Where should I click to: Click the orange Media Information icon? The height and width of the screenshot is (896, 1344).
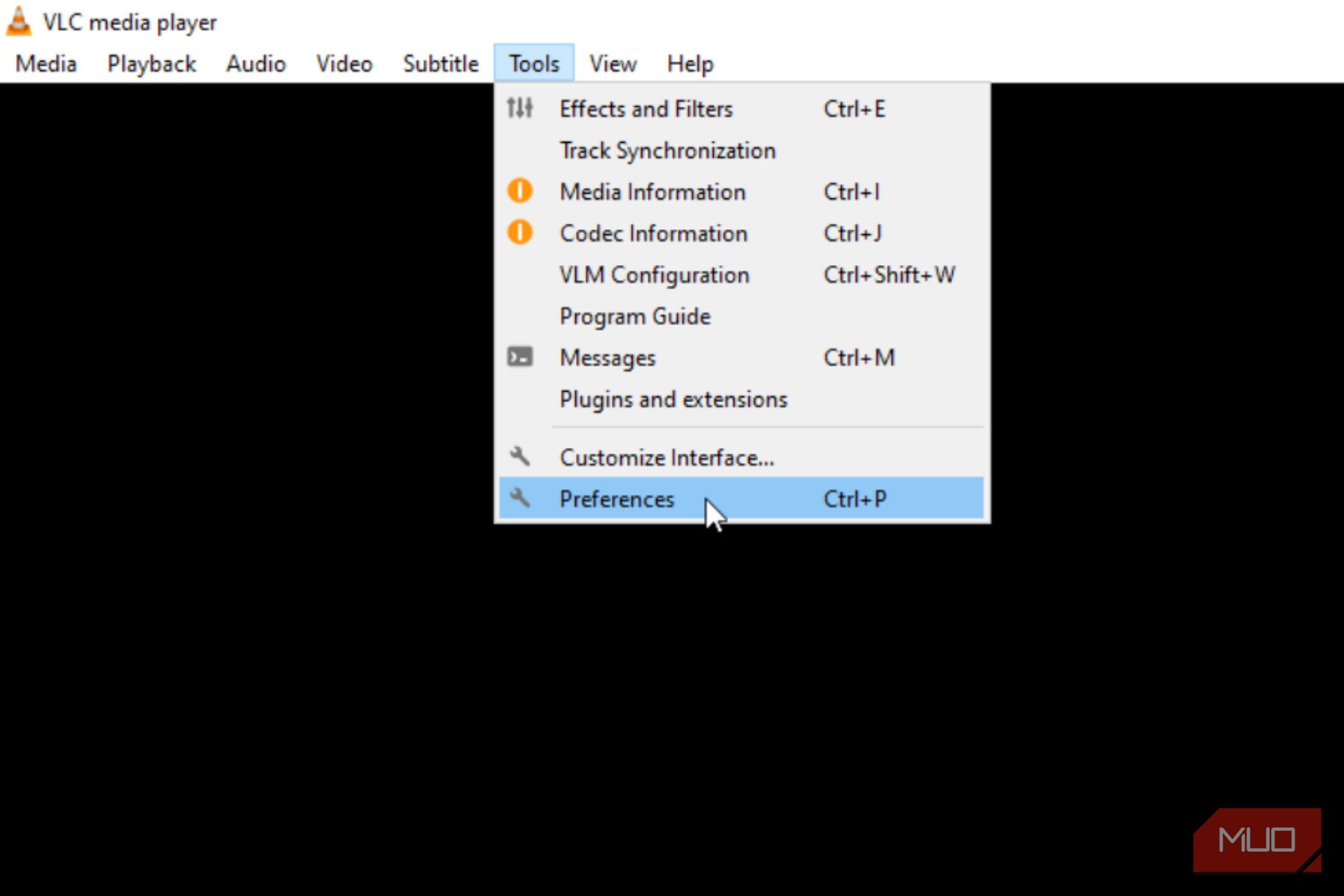[520, 191]
